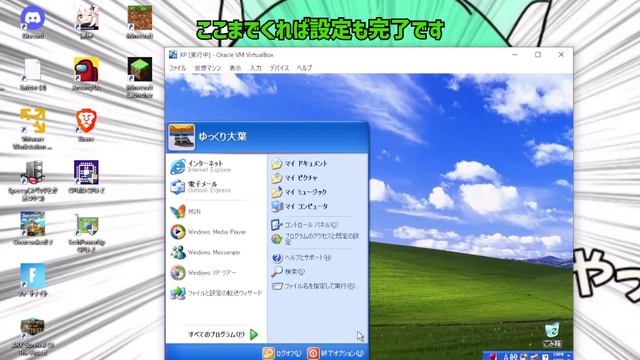Open the Speccy desktop shortcut
Image resolution: width=640 pixels, height=360 pixels.
(33, 180)
